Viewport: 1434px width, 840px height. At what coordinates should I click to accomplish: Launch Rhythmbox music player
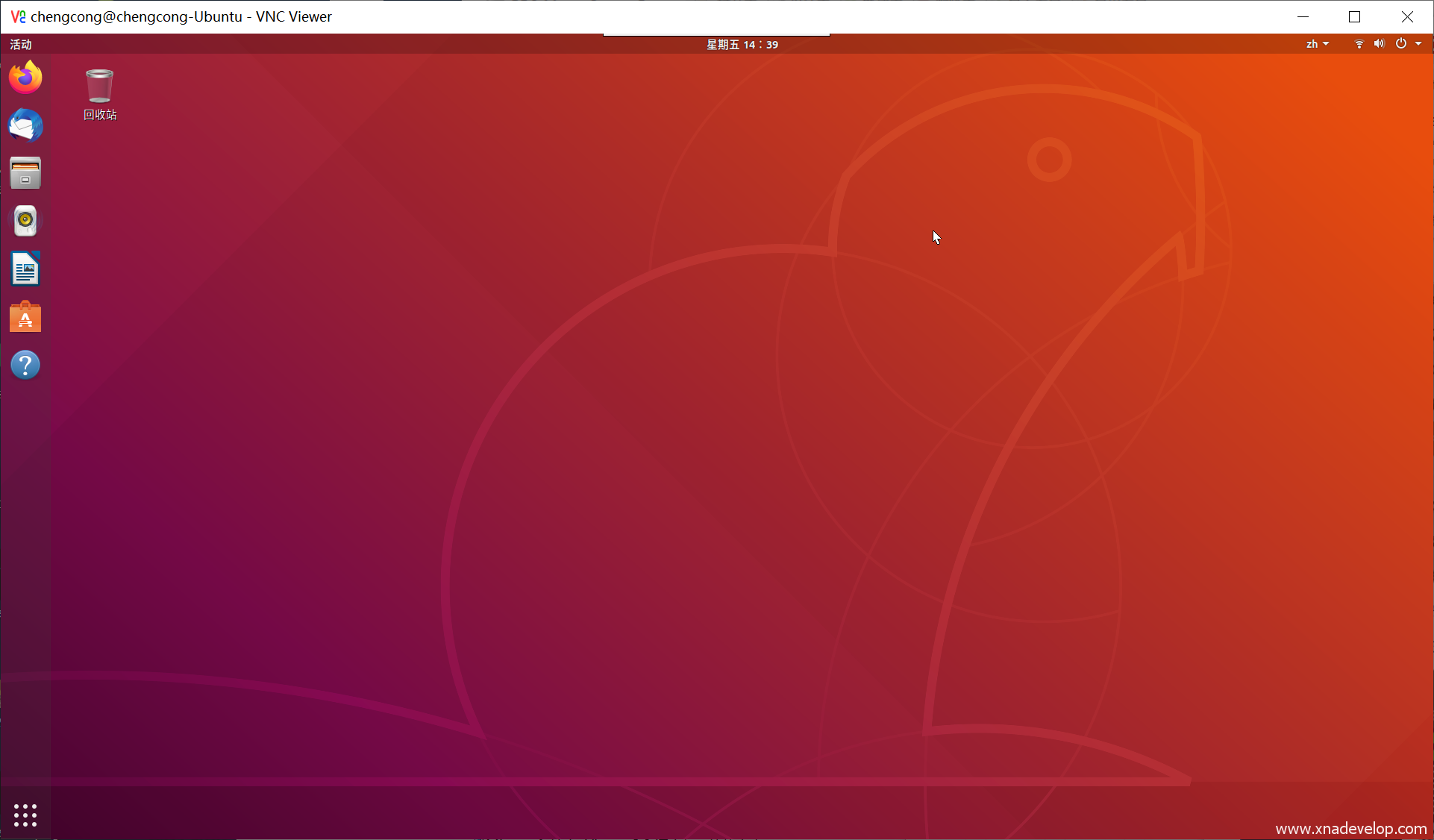click(x=25, y=221)
